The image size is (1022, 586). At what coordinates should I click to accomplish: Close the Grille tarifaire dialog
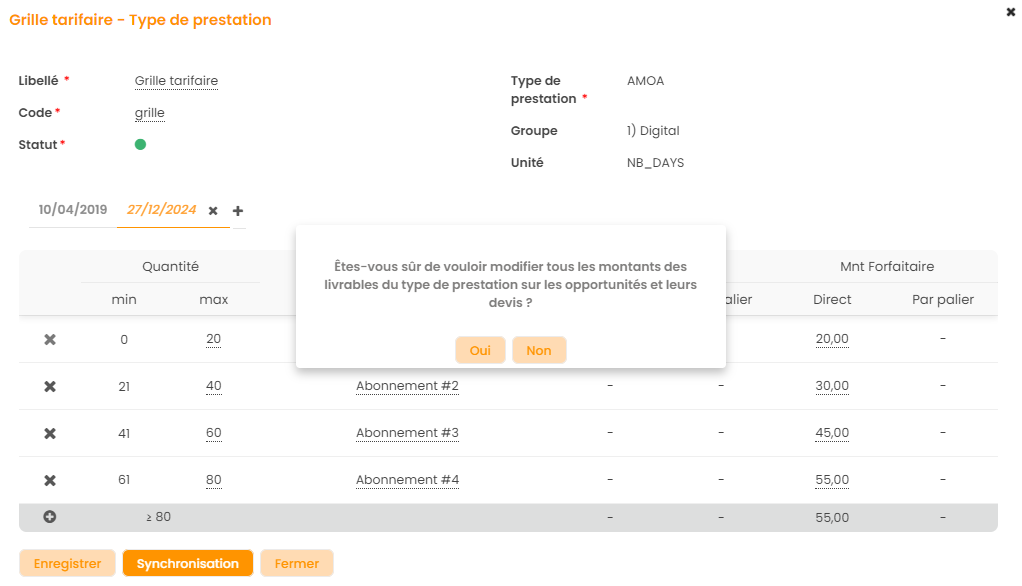click(x=1010, y=12)
